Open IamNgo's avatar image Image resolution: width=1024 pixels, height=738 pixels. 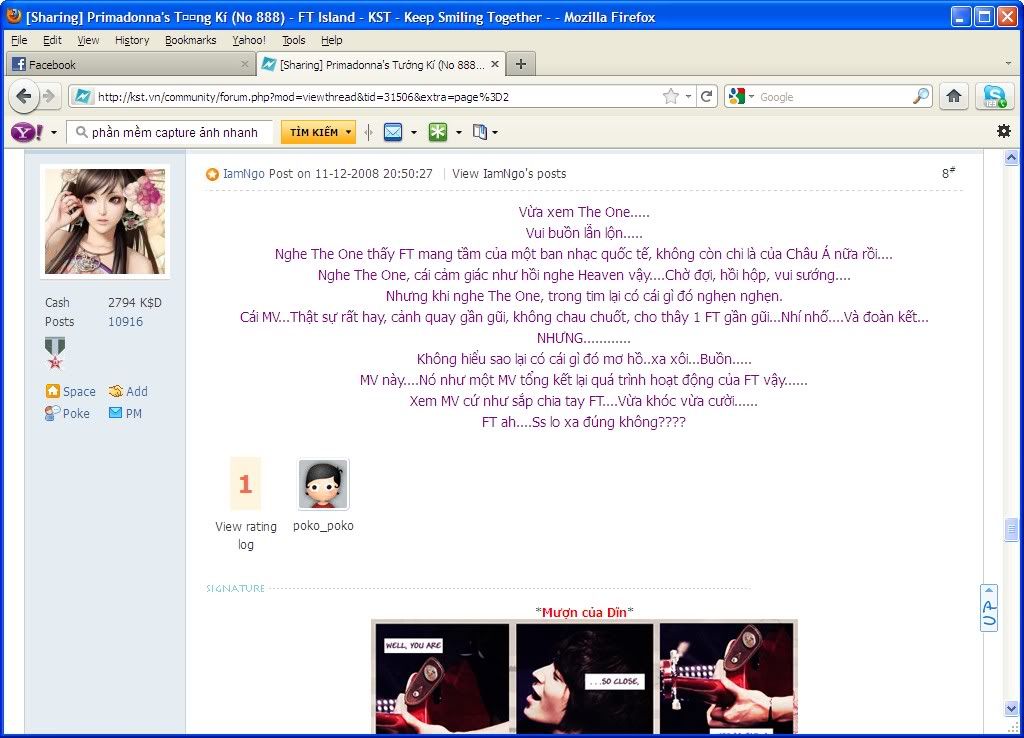pyautogui.click(x=105, y=221)
